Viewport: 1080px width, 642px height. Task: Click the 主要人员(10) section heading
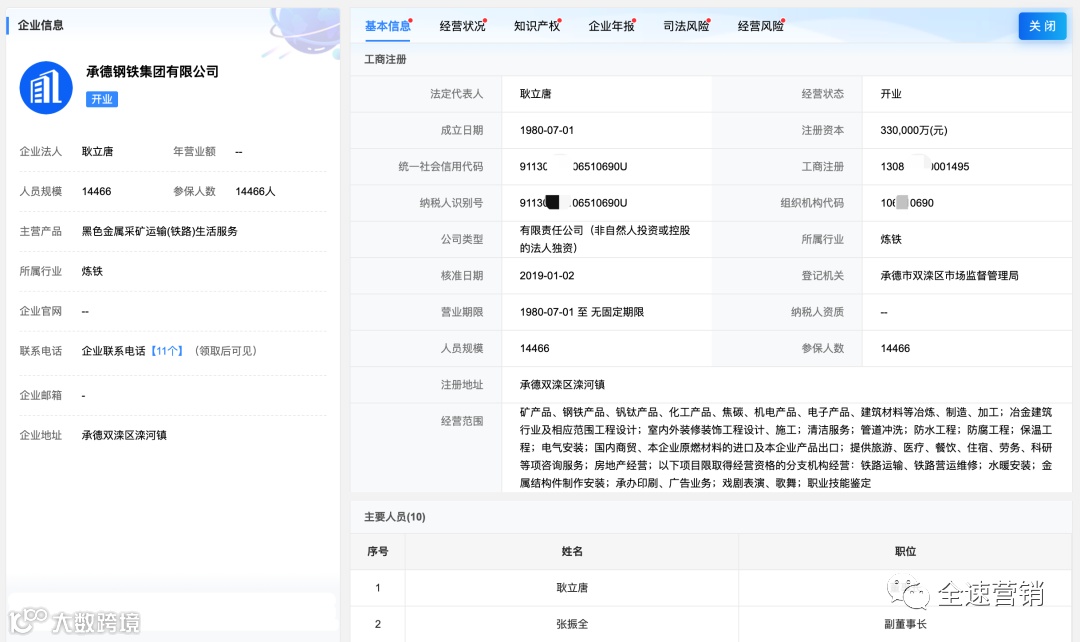[x=395, y=517]
